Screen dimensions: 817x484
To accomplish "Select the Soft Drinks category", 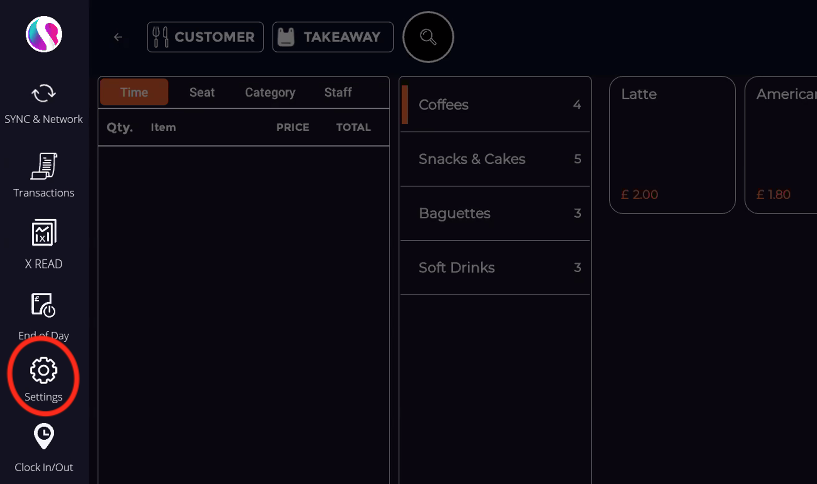I will point(496,267).
